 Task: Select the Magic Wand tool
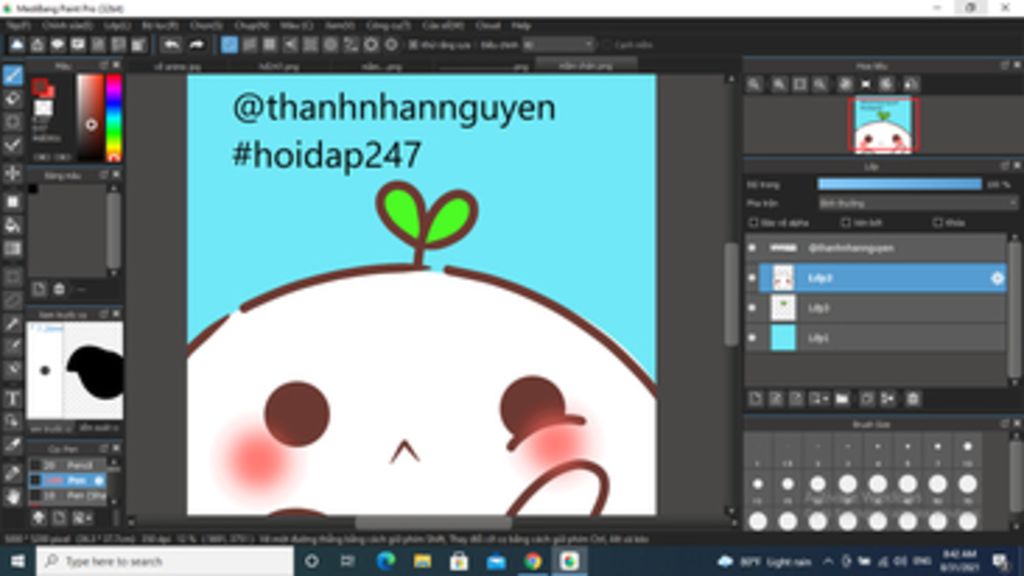pyautogui.click(x=13, y=323)
